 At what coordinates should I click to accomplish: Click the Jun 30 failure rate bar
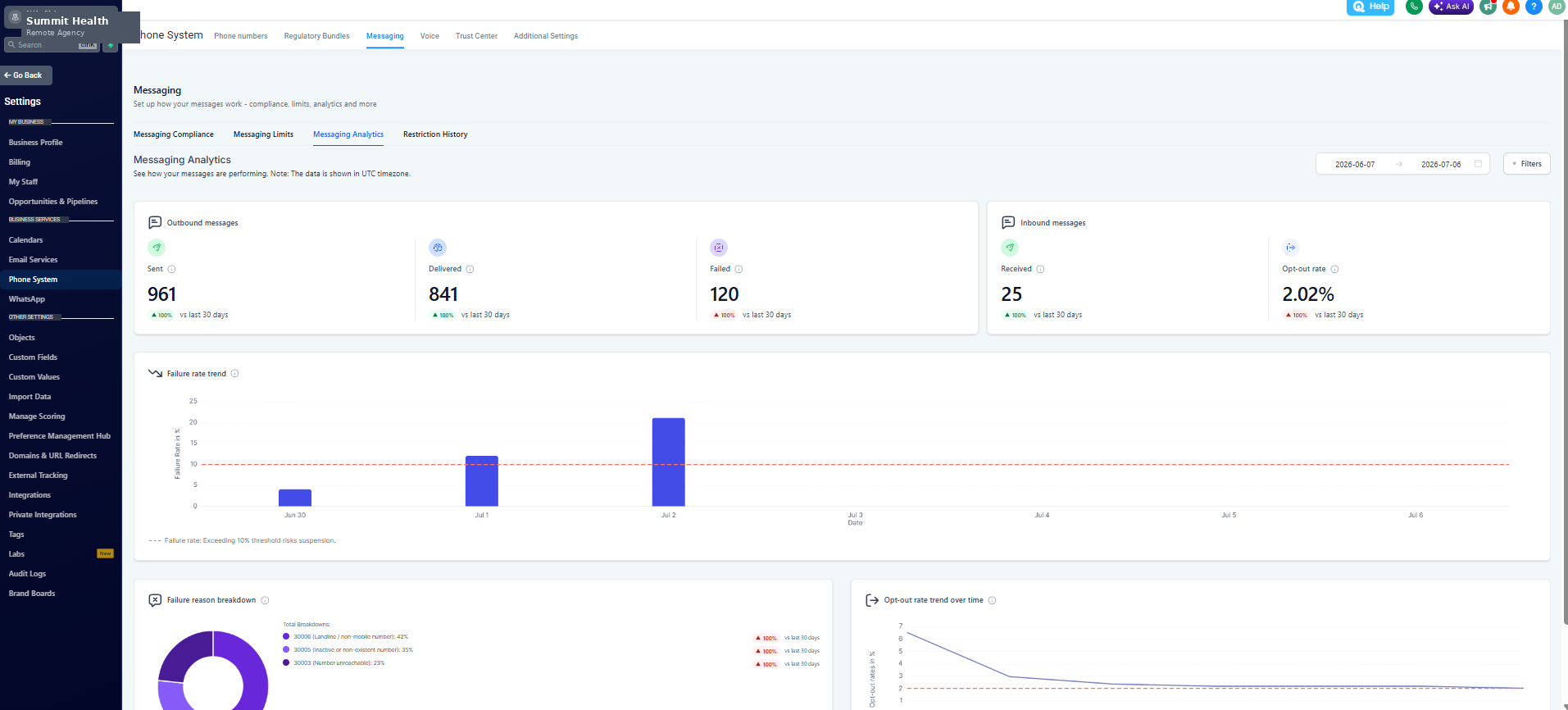(x=295, y=498)
